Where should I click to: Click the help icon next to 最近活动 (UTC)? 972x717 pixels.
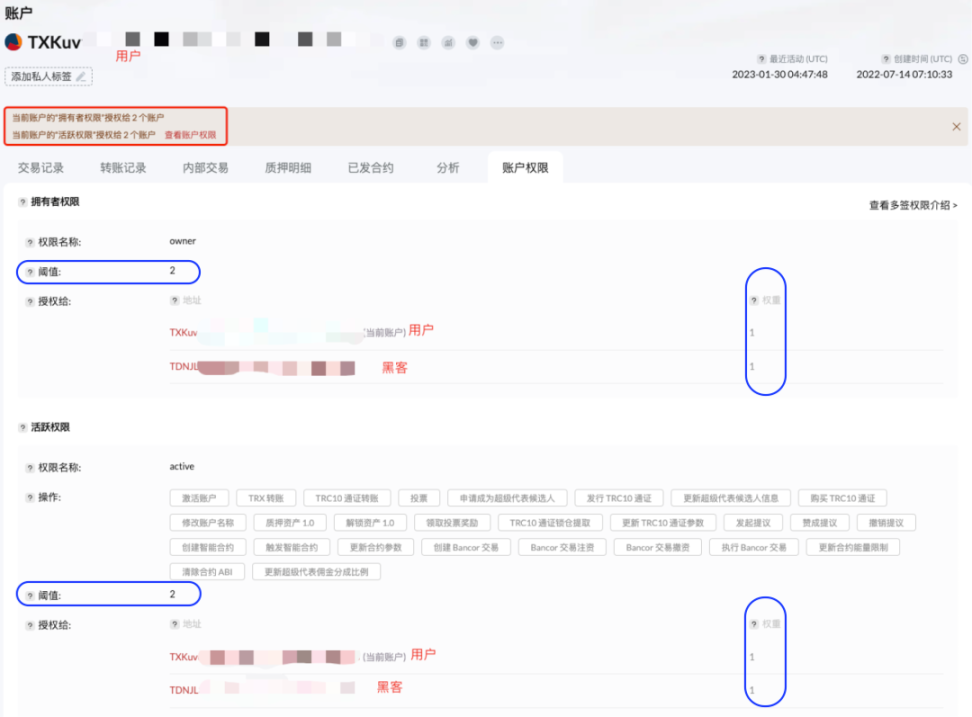[x=763, y=59]
